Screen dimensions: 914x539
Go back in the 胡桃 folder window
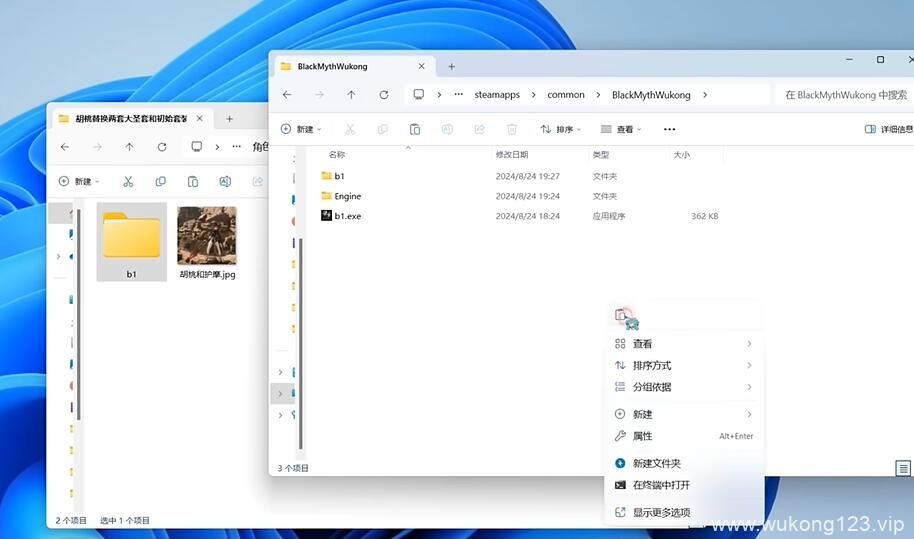click(65, 147)
